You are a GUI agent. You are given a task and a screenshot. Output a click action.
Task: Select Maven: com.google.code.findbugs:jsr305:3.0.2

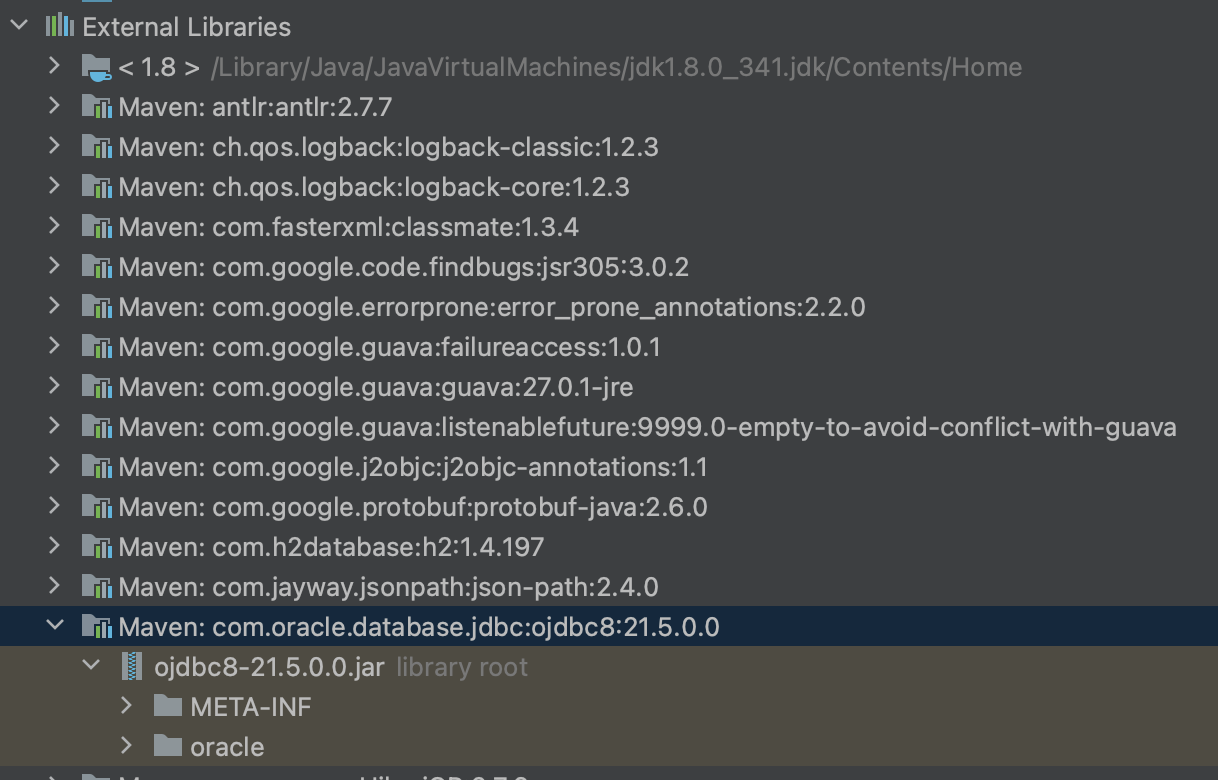[x=404, y=267]
